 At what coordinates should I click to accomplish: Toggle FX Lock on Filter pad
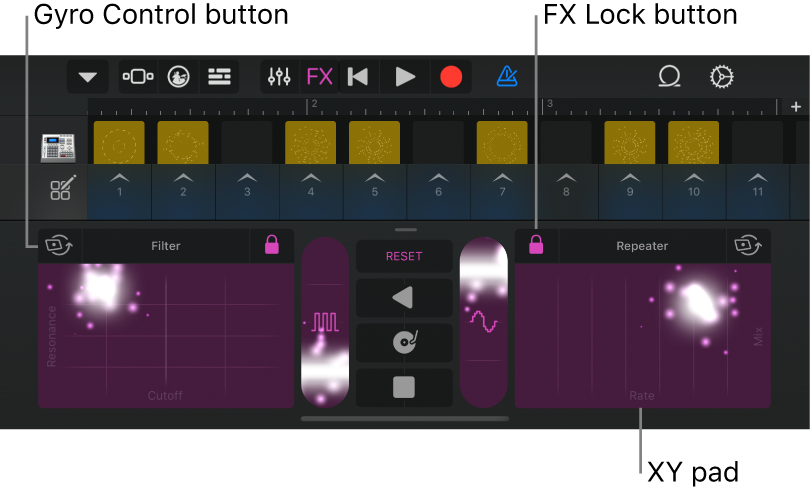coord(272,245)
